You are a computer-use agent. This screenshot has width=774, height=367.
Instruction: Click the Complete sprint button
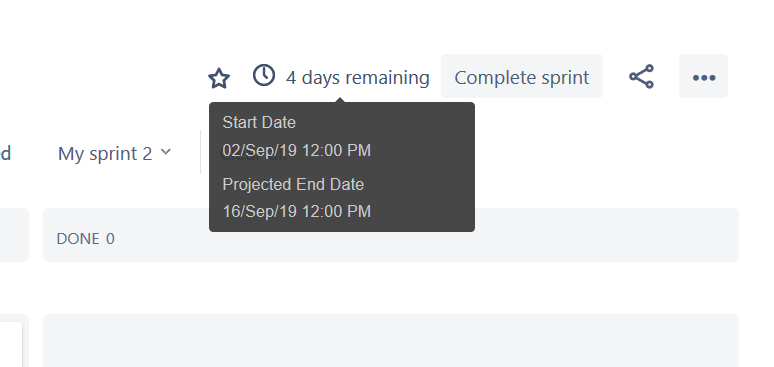(x=522, y=76)
